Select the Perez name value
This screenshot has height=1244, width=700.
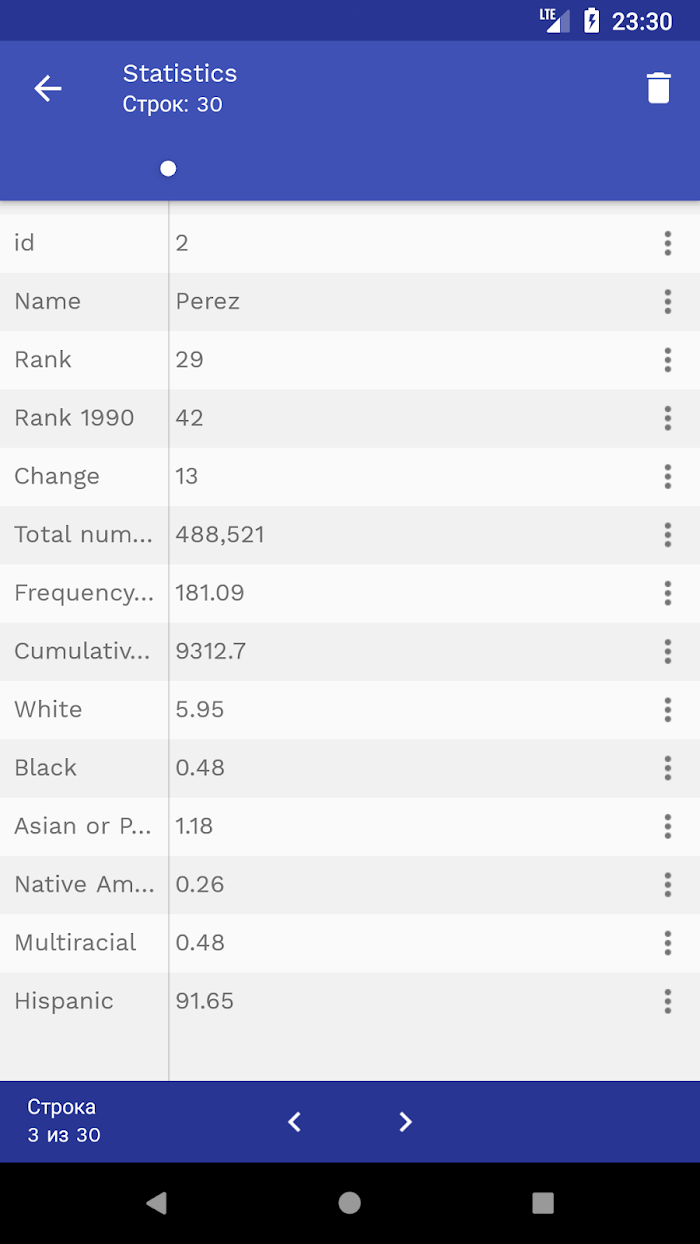208,301
